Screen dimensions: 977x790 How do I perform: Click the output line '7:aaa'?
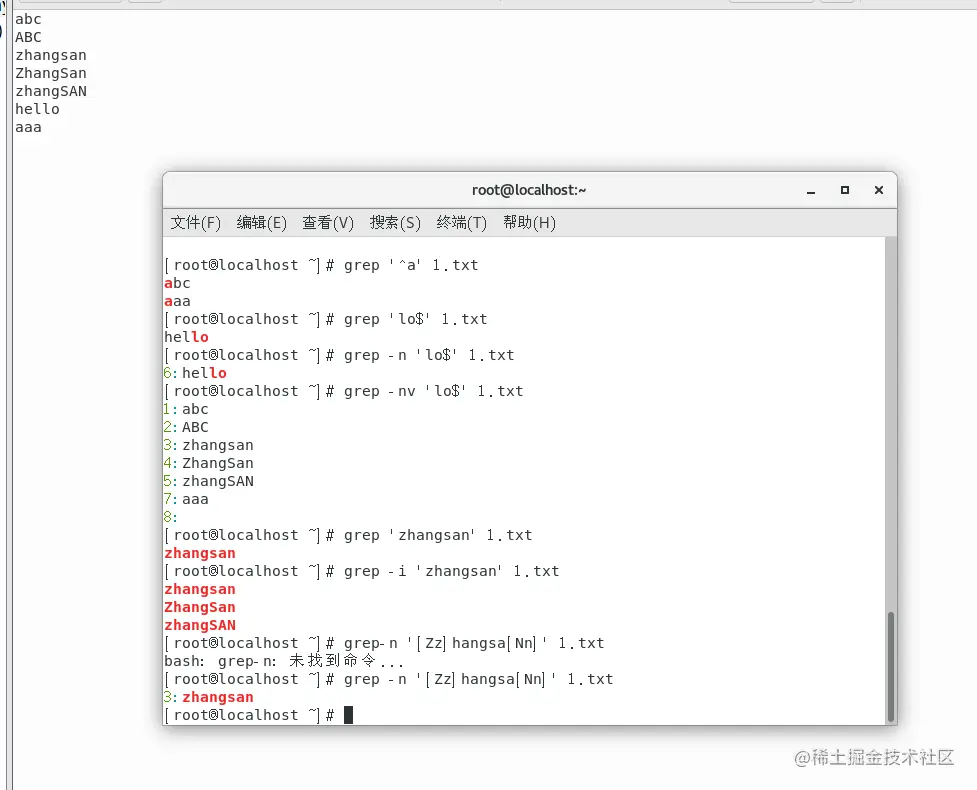tap(186, 500)
